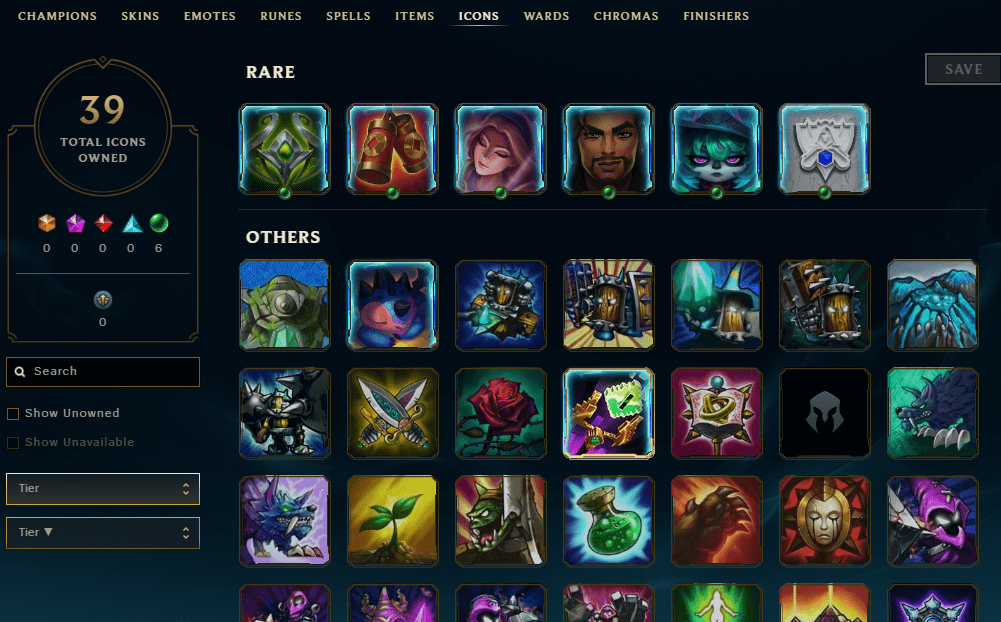The height and width of the screenshot is (622, 1001).
Task: Choose the green potion flask icon
Action: (608, 521)
